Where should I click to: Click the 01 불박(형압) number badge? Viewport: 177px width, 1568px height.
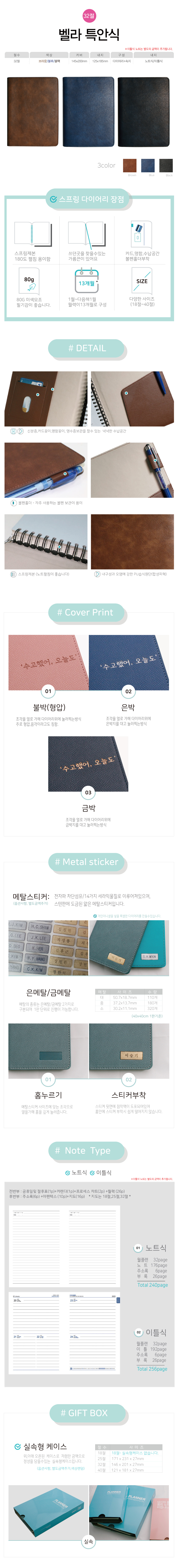[x=48, y=691]
